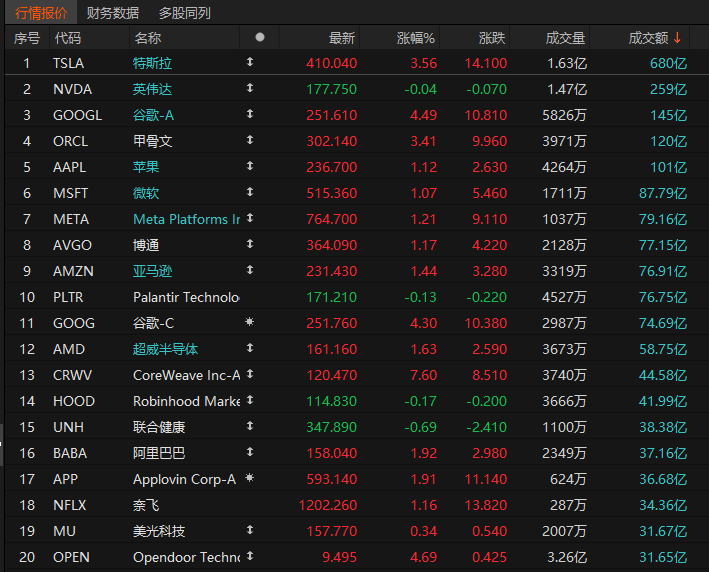Click CoreWeave Inc-A name cell

coord(186,375)
